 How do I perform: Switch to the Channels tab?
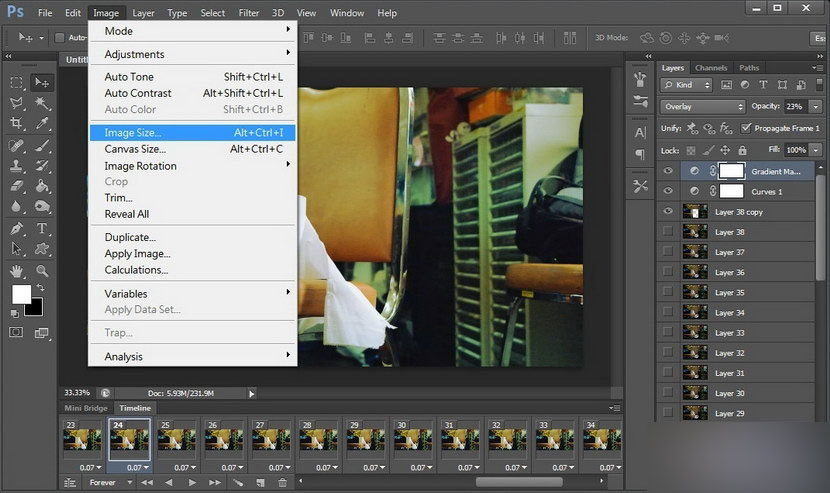pos(711,68)
